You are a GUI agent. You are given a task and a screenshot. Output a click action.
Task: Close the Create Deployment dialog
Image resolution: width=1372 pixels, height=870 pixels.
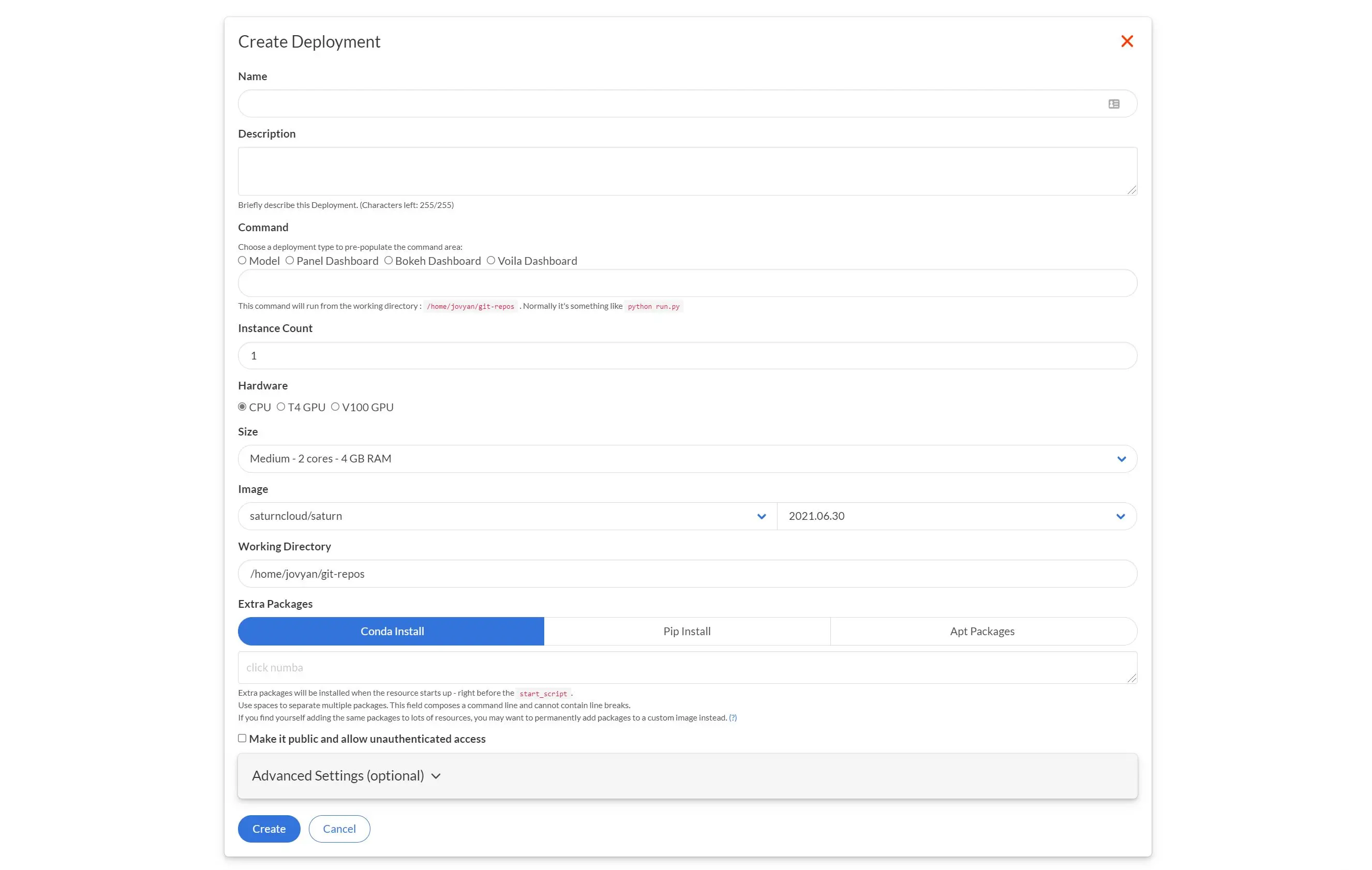(1127, 40)
